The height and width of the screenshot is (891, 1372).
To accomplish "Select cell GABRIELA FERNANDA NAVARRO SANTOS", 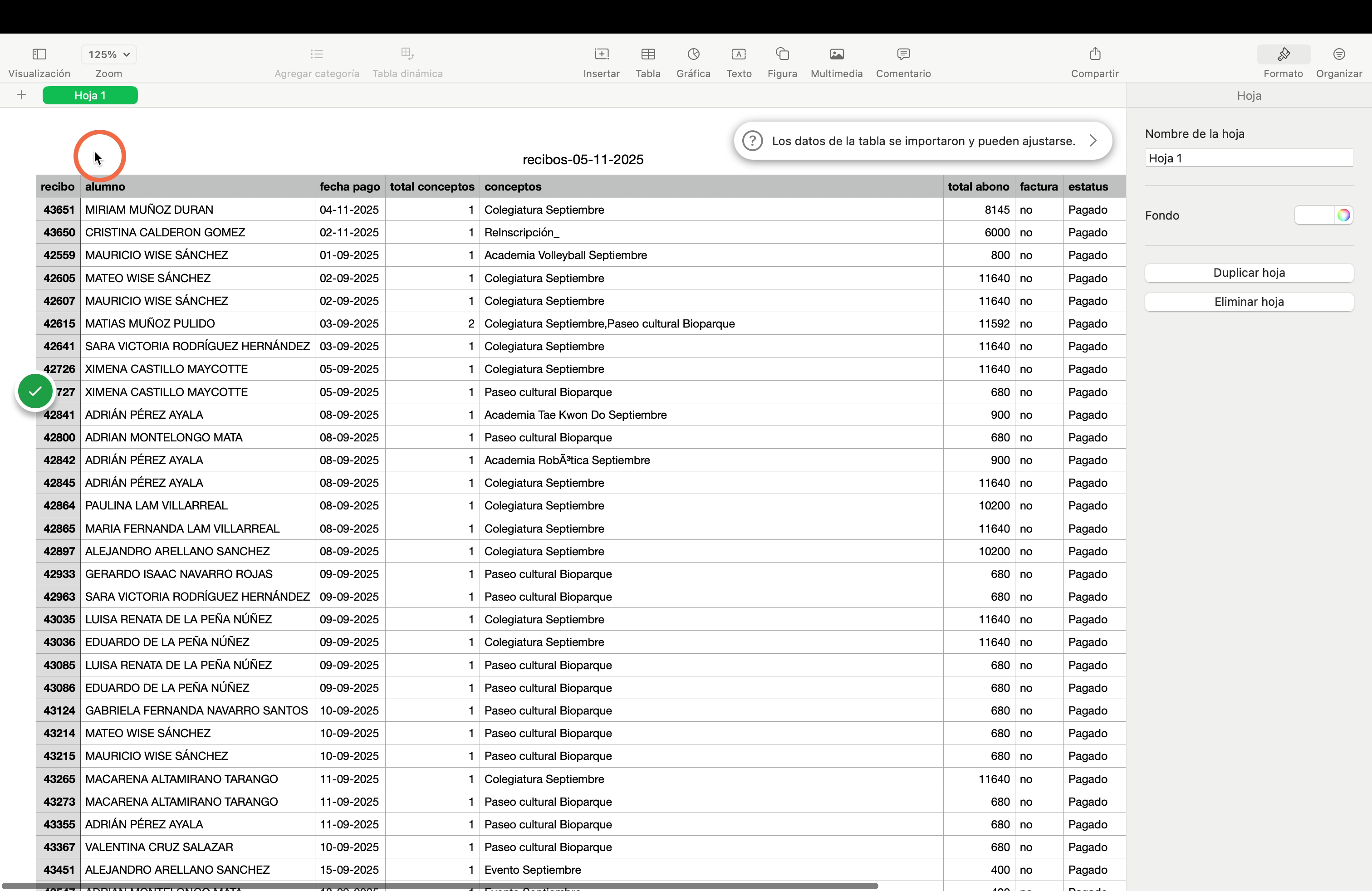I will 198,710.
